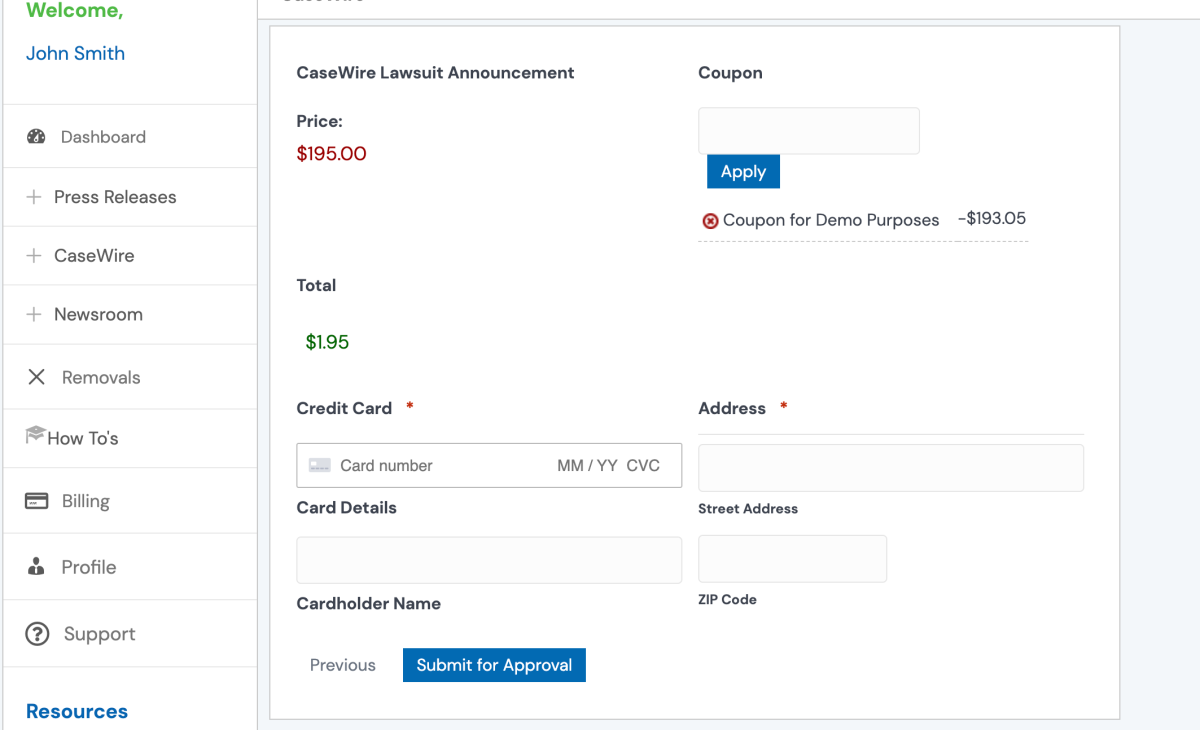
Task: Open the Resources section
Action: point(76,711)
